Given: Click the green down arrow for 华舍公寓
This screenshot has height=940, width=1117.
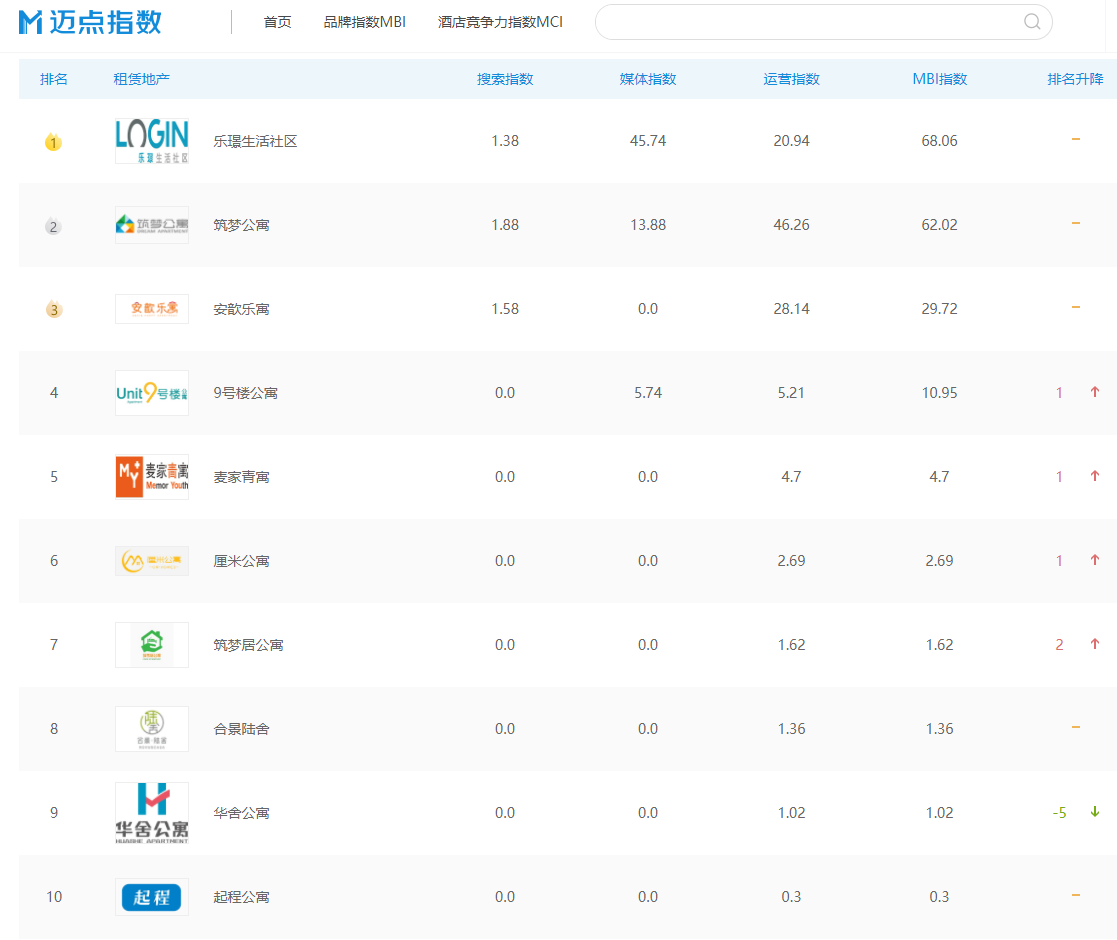Looking at the screenshot, I should point(1095,812).
